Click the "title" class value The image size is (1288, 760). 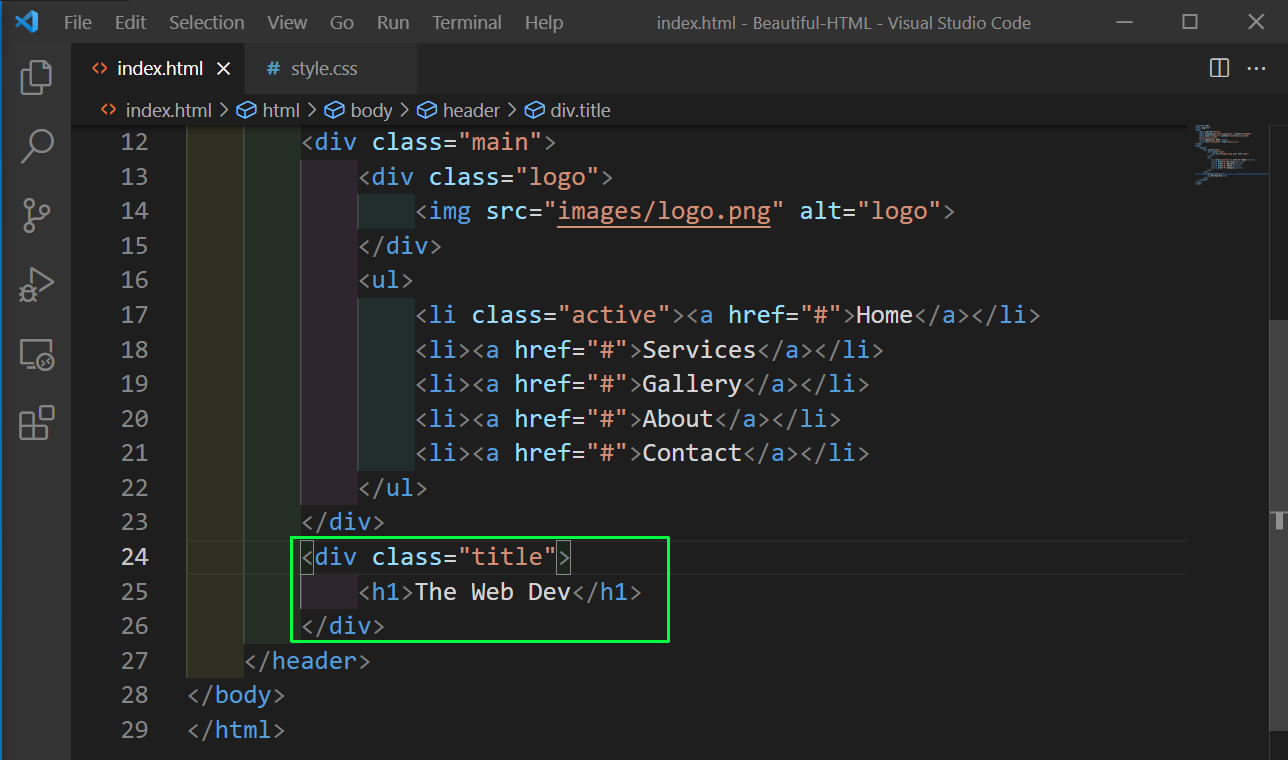coord(507,557)
